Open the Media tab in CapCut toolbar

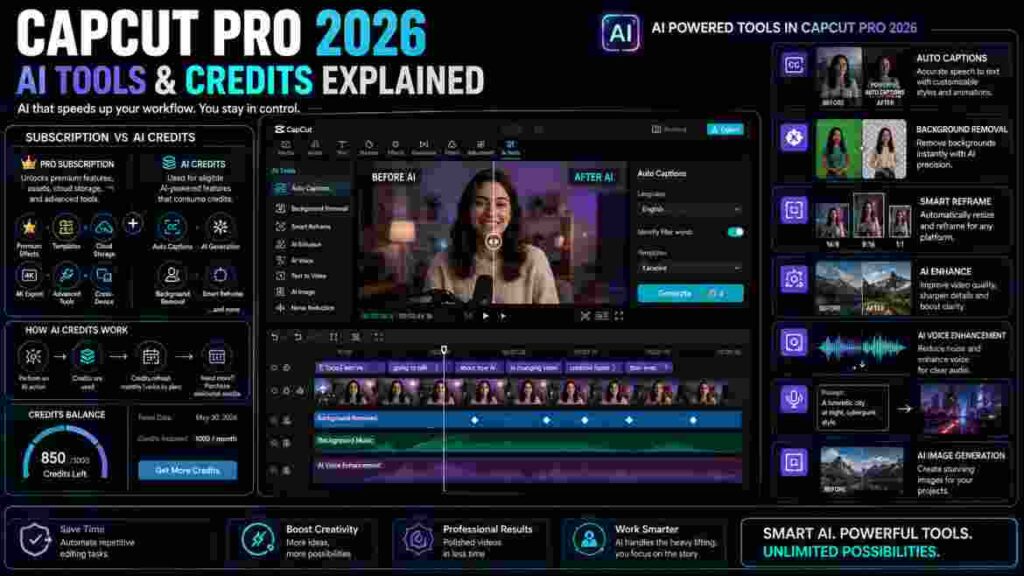click(x=285, y=148)
